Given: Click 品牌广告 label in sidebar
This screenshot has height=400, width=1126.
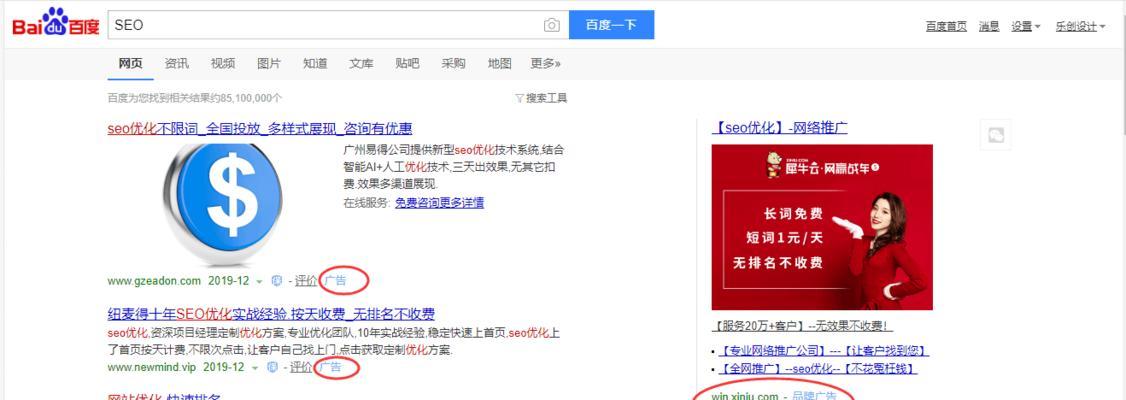Looking at the screenshot, I should tap(814, 396).
